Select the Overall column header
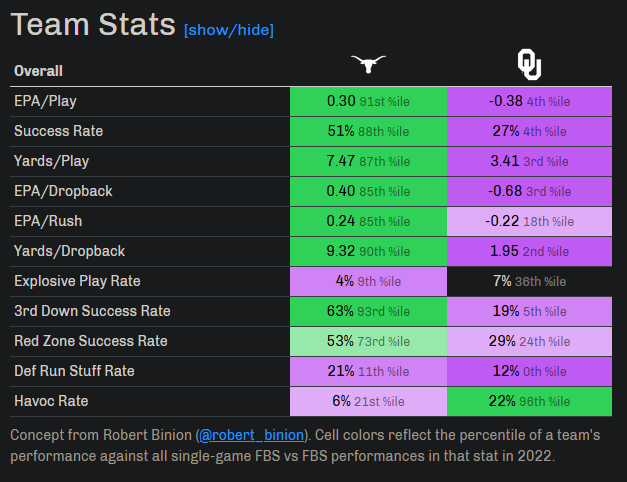This screenshot has width=627, height=482. click(39, 71)
